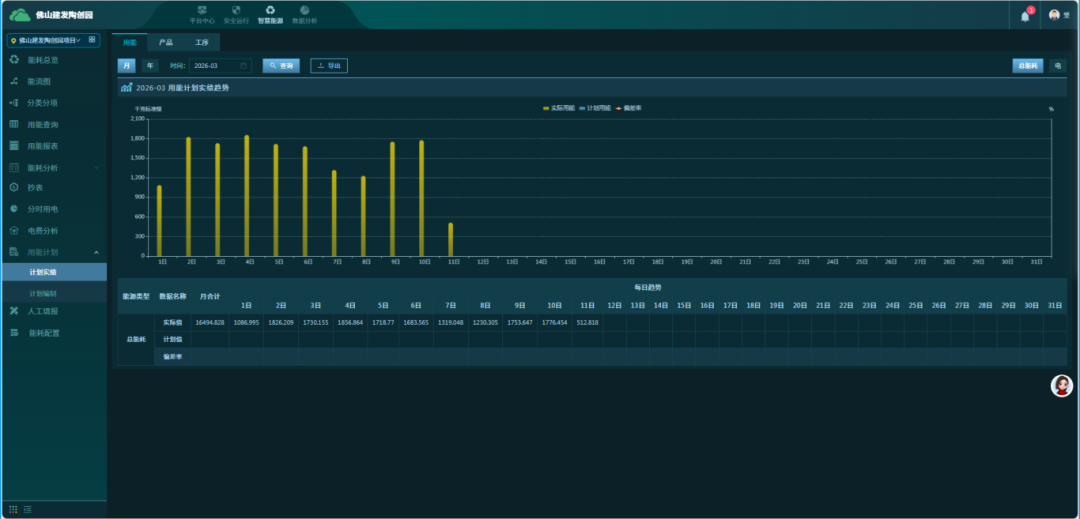Click the 2026-03 date input field
This screenshot has width=1080, height=519.
click(220, 65)
